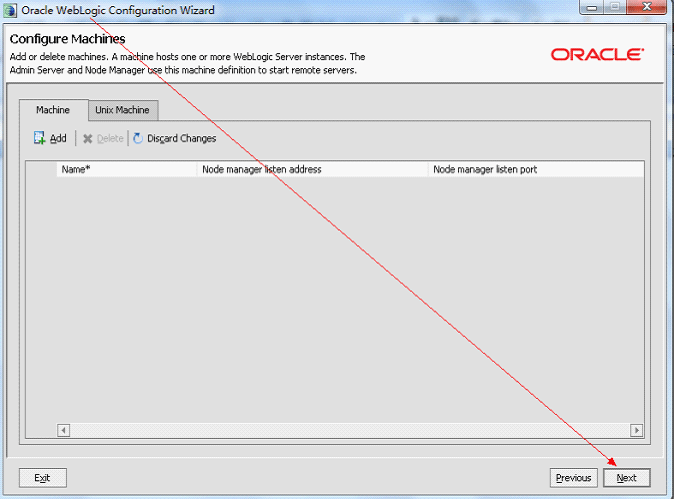
Task: Click the Discard Changes refresh icon
Action: tap(138, 138)
